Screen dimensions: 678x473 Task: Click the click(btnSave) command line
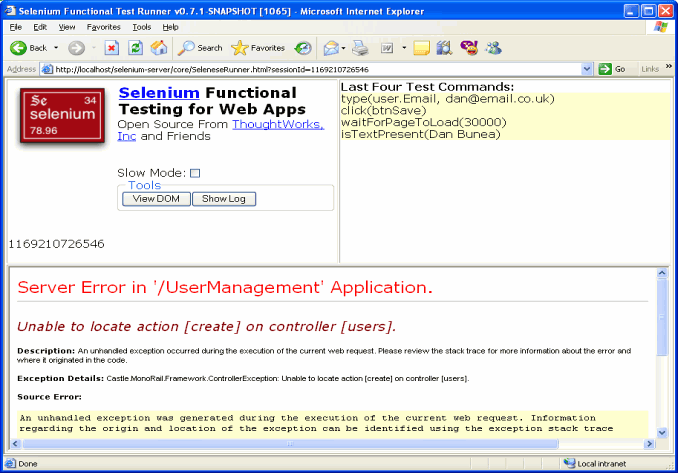(x=384, y=111)
